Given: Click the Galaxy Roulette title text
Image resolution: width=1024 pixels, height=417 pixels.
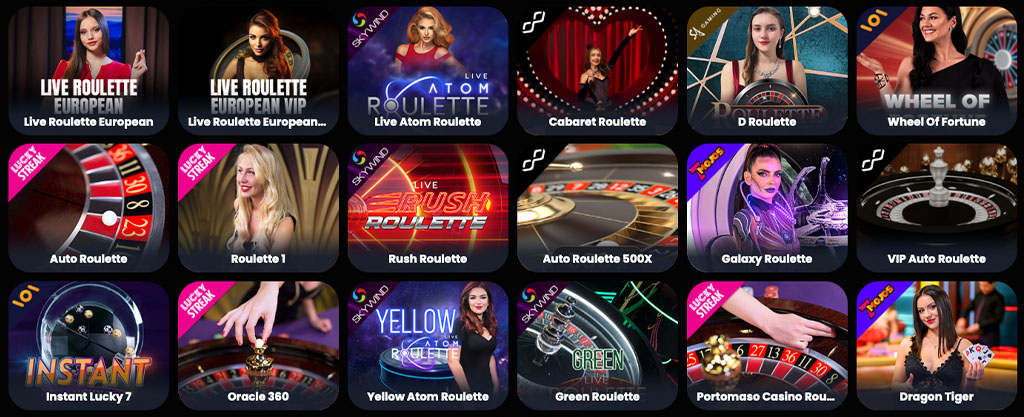Looking at the screenshot, I should point(767,259).
